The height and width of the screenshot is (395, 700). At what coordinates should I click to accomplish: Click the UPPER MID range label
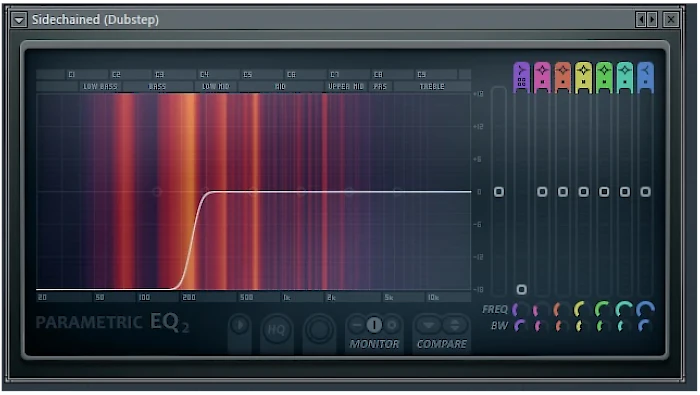346,87
